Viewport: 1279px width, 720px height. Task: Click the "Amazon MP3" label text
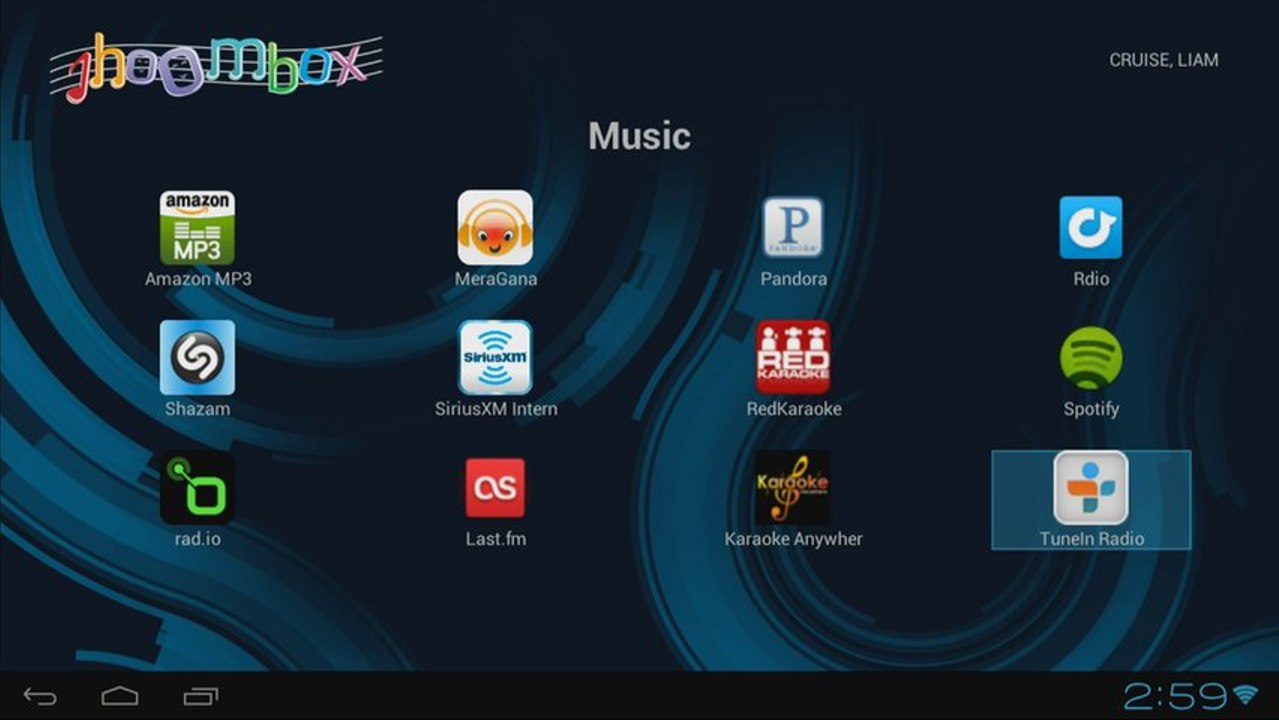198,279
